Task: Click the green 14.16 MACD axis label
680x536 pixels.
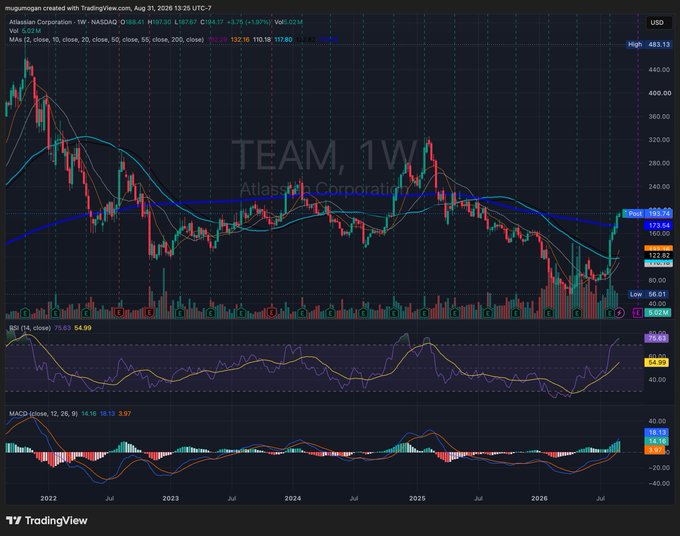Action: coord(657,441)
